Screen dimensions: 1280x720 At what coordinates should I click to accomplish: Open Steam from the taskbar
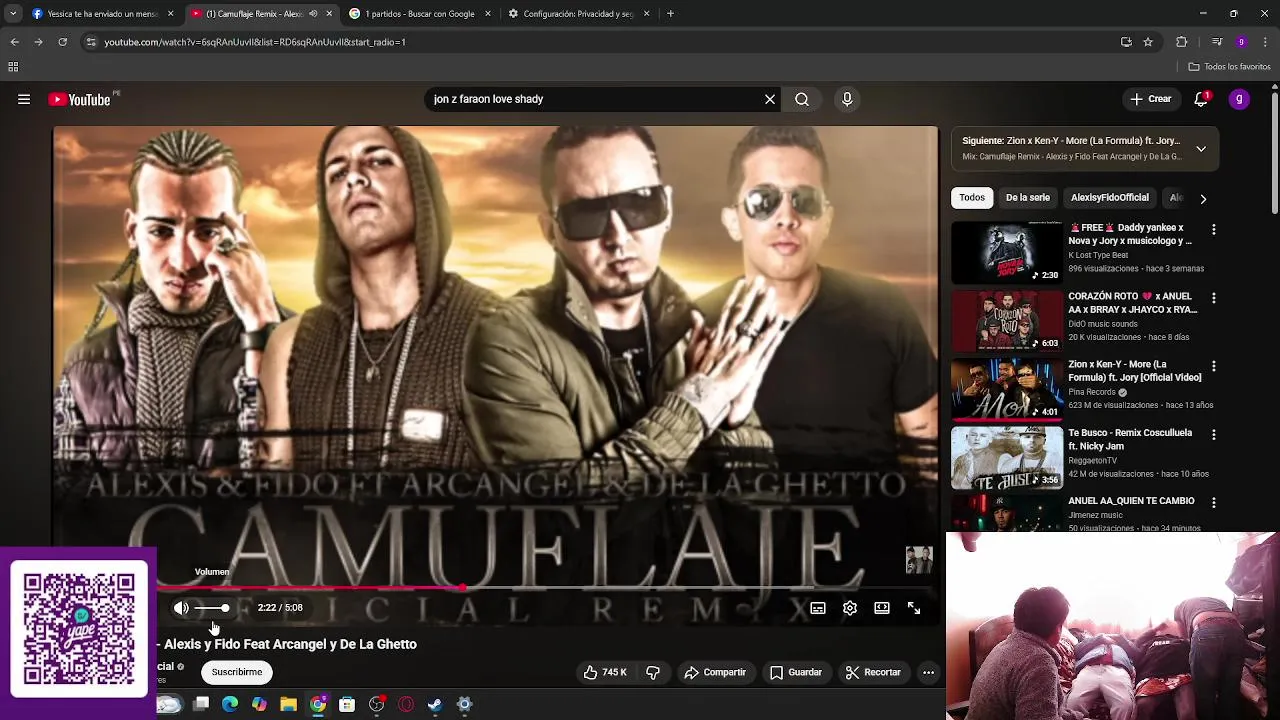pos(435,705)
